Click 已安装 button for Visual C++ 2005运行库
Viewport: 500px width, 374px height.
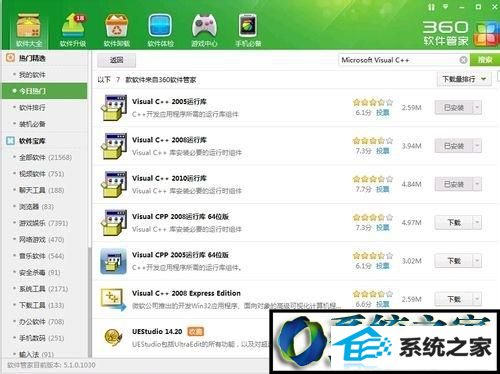tap(454, 108)
